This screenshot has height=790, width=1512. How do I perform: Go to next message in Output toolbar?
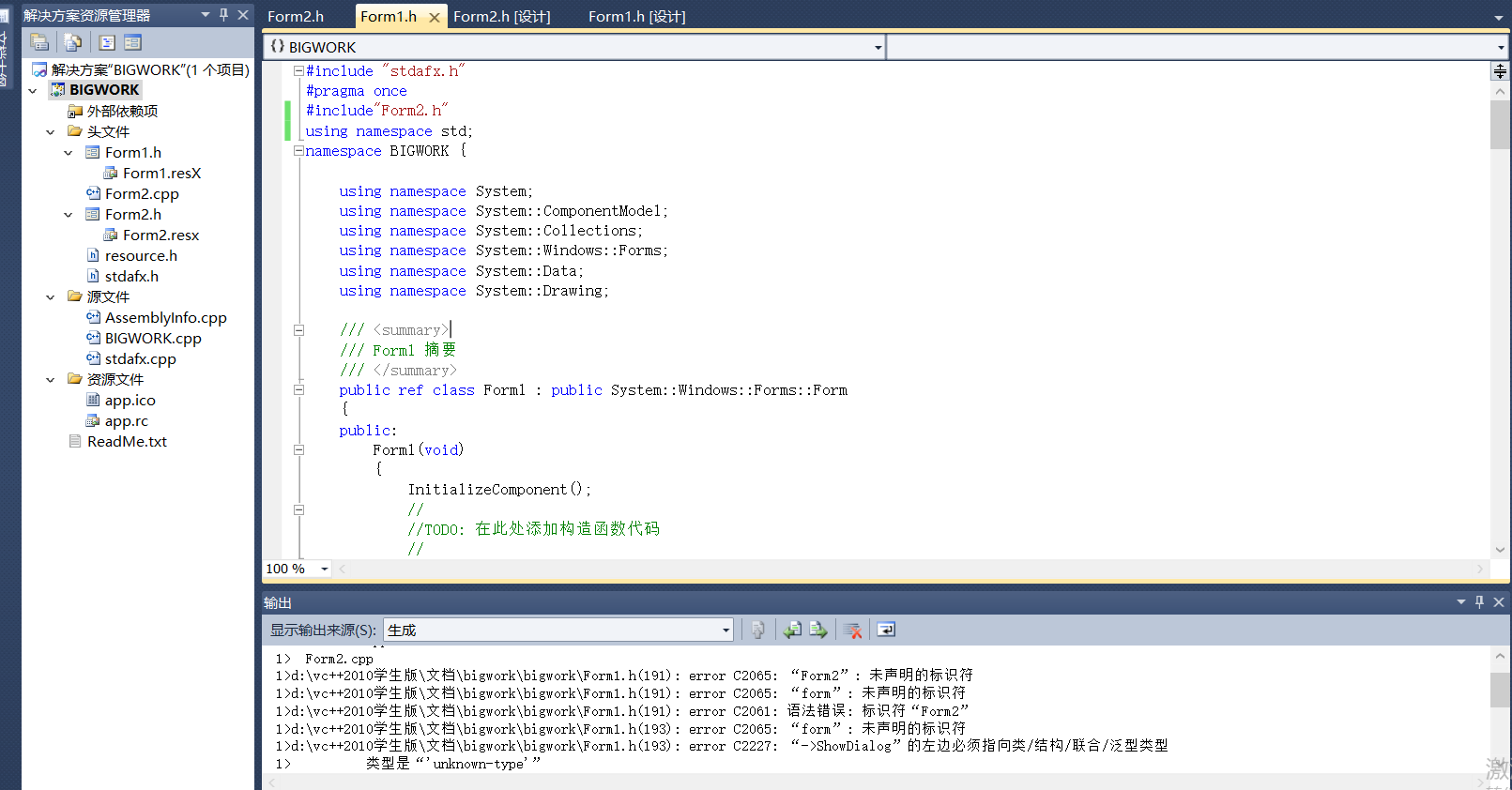818,630
